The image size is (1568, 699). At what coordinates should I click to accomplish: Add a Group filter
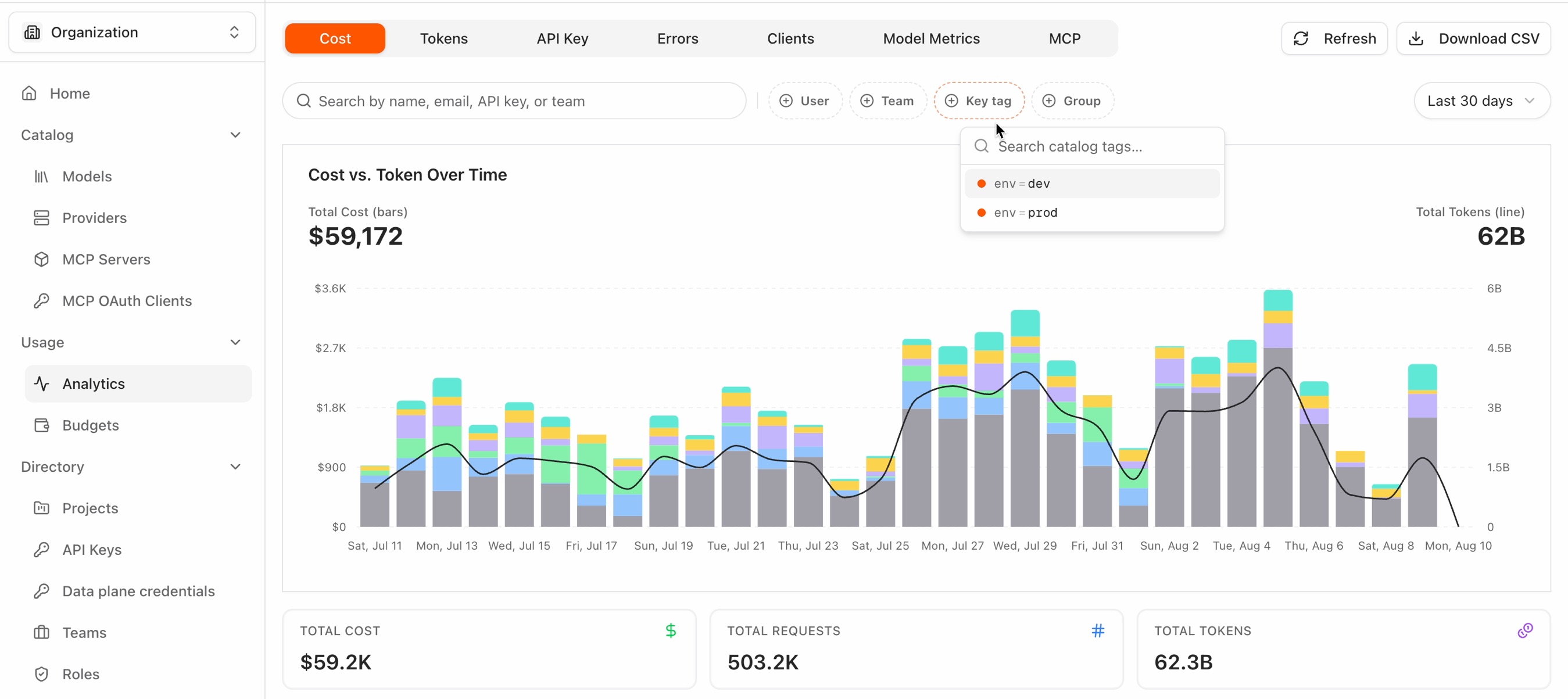pos(1072,101)
